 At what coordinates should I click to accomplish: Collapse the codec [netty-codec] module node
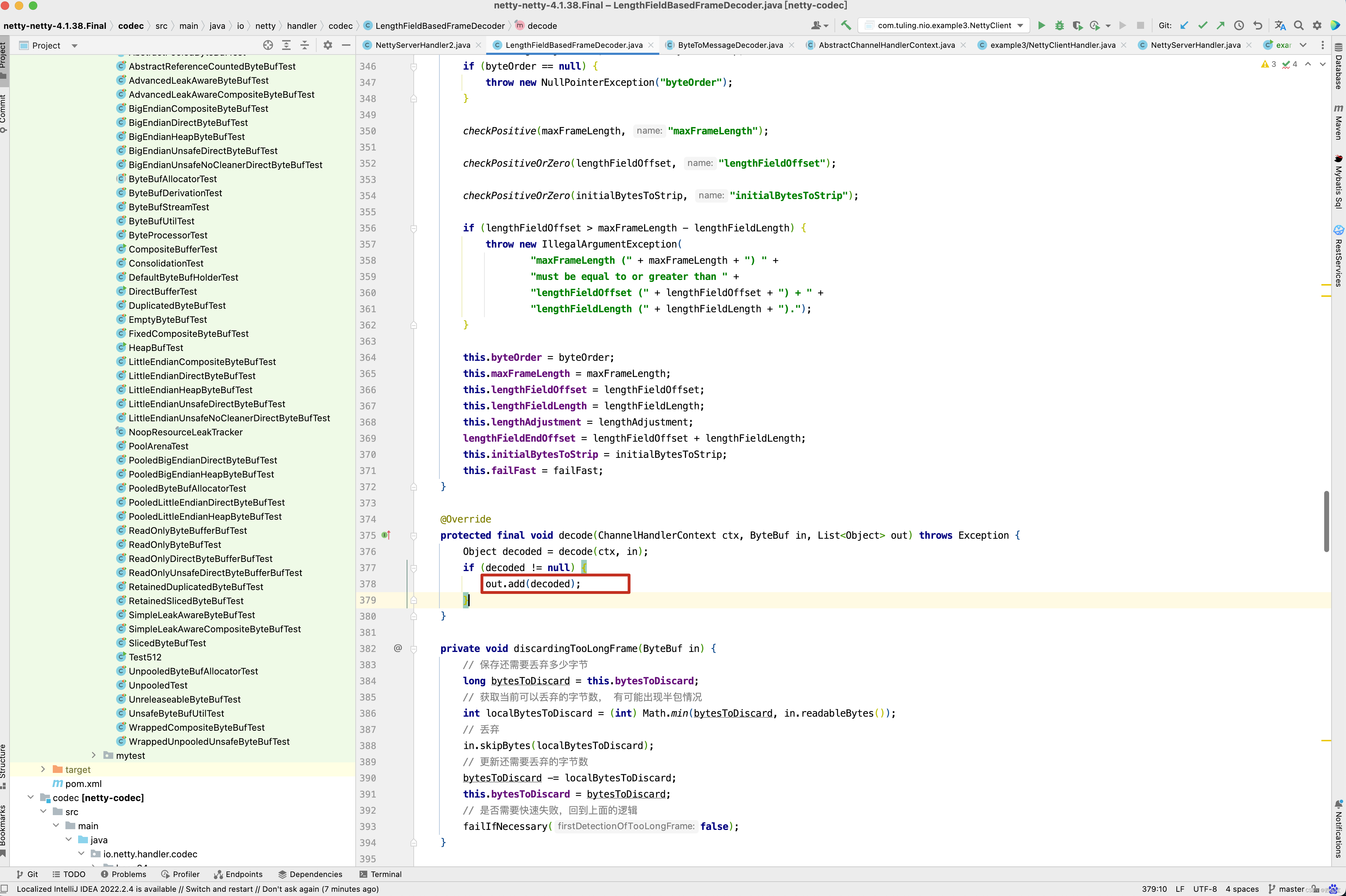(30, 798)
